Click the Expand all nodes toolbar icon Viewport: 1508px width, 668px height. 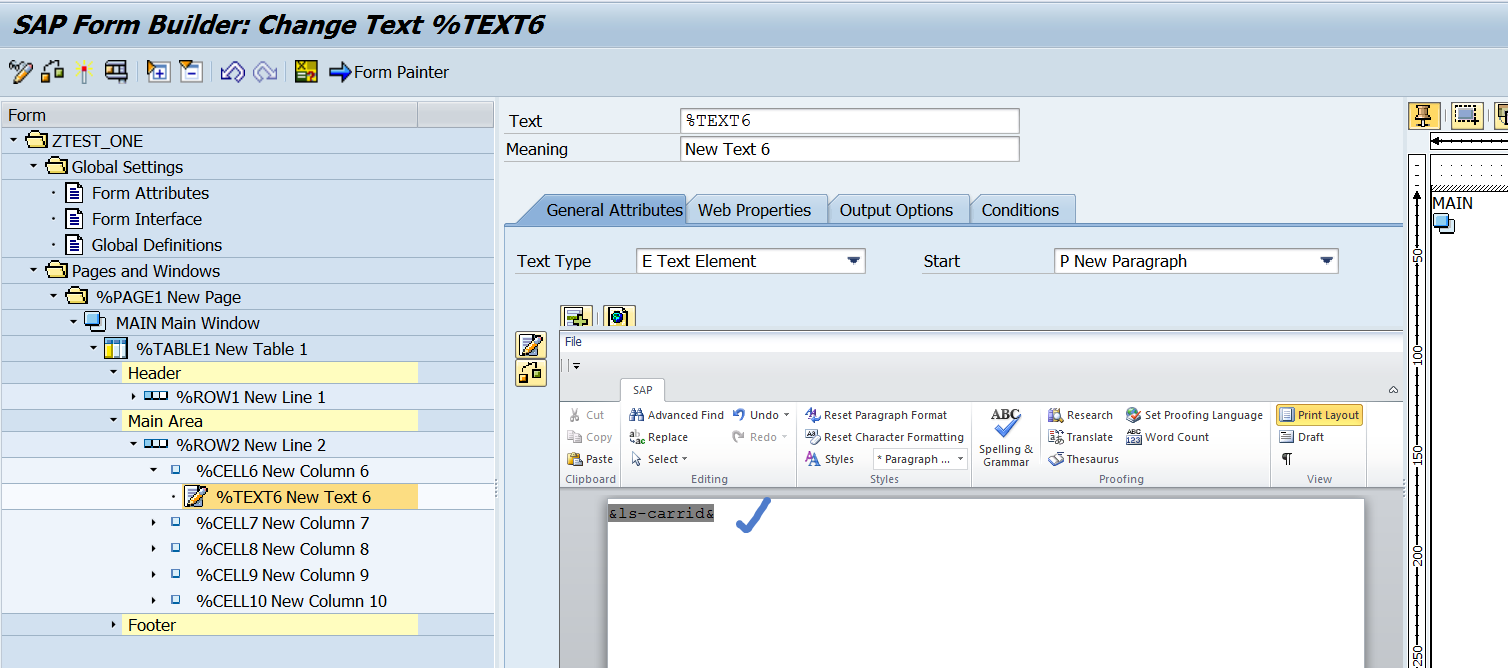(x=157, y=72)
